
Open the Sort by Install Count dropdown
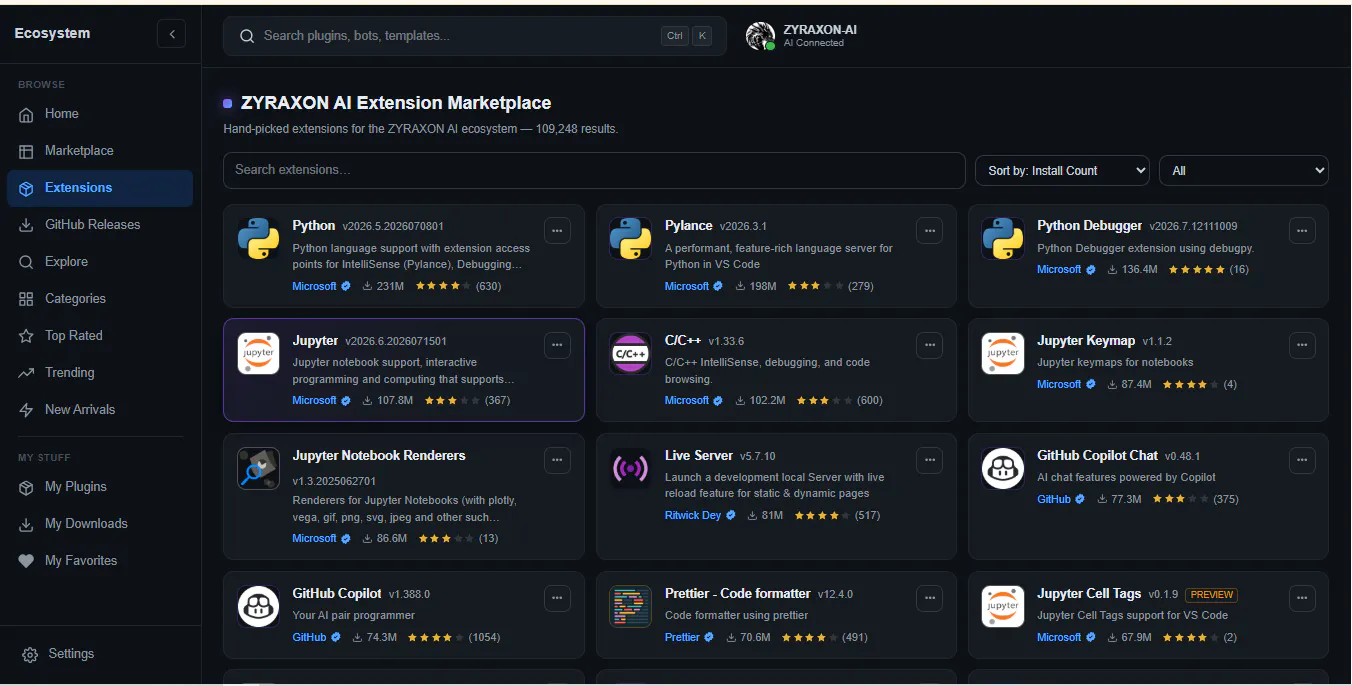pos(1062,171)
